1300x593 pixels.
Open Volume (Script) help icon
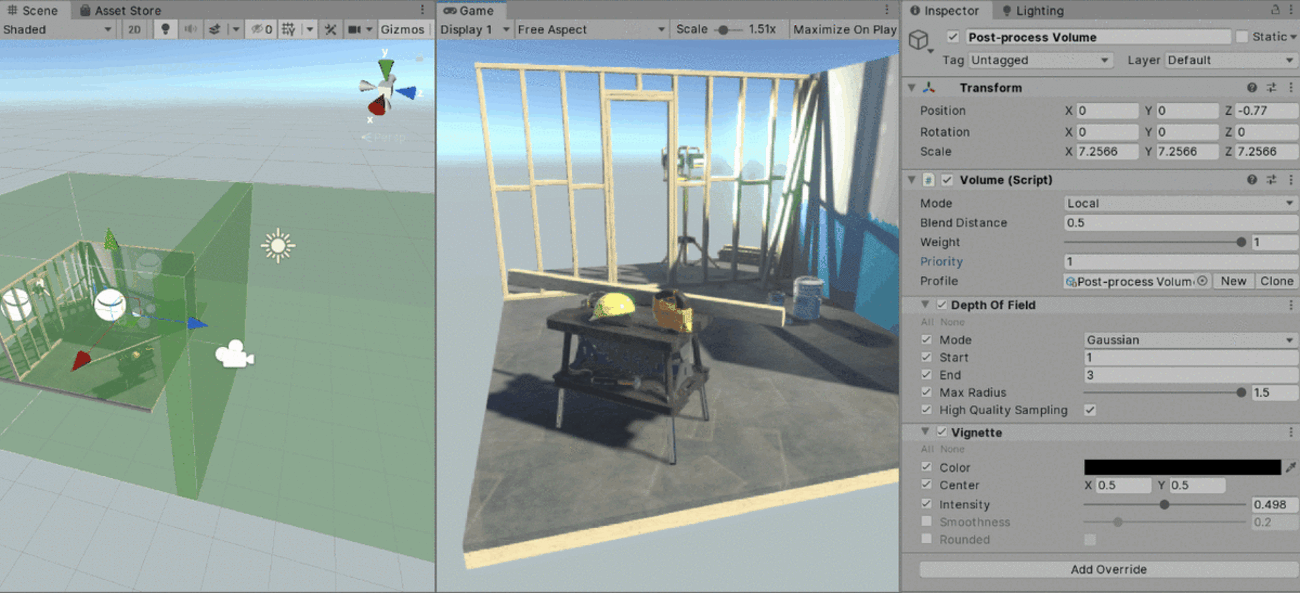1252,180
